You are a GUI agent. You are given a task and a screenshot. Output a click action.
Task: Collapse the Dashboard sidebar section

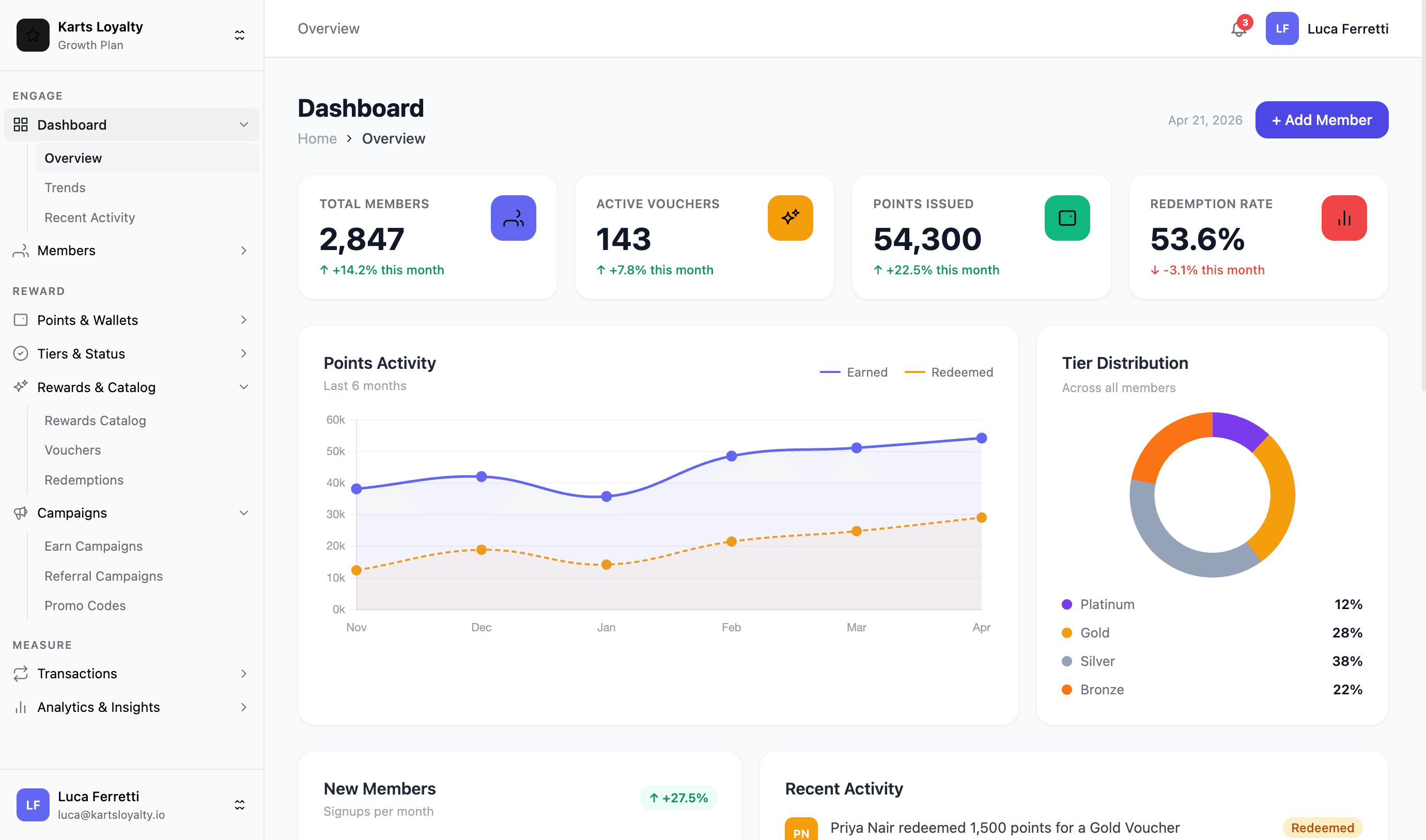coord(243,125)
